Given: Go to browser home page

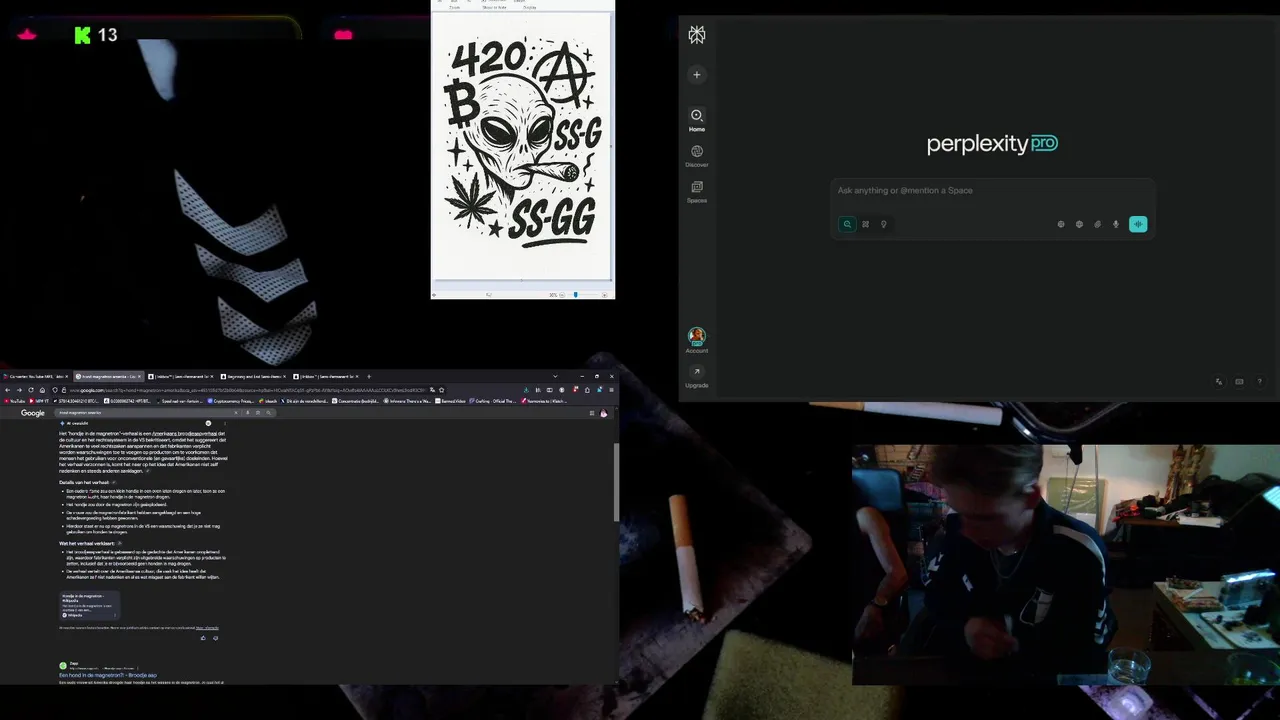Looking at the screenshot, I should (x=42, y=390).
